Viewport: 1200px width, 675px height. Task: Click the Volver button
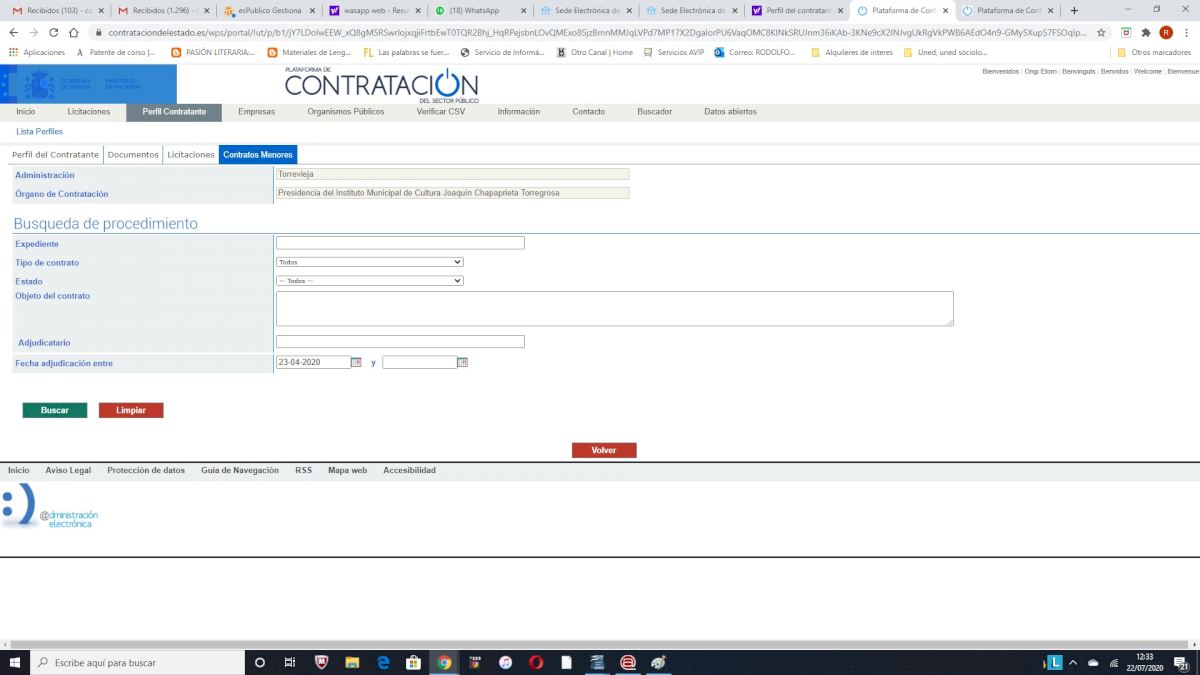604,450
